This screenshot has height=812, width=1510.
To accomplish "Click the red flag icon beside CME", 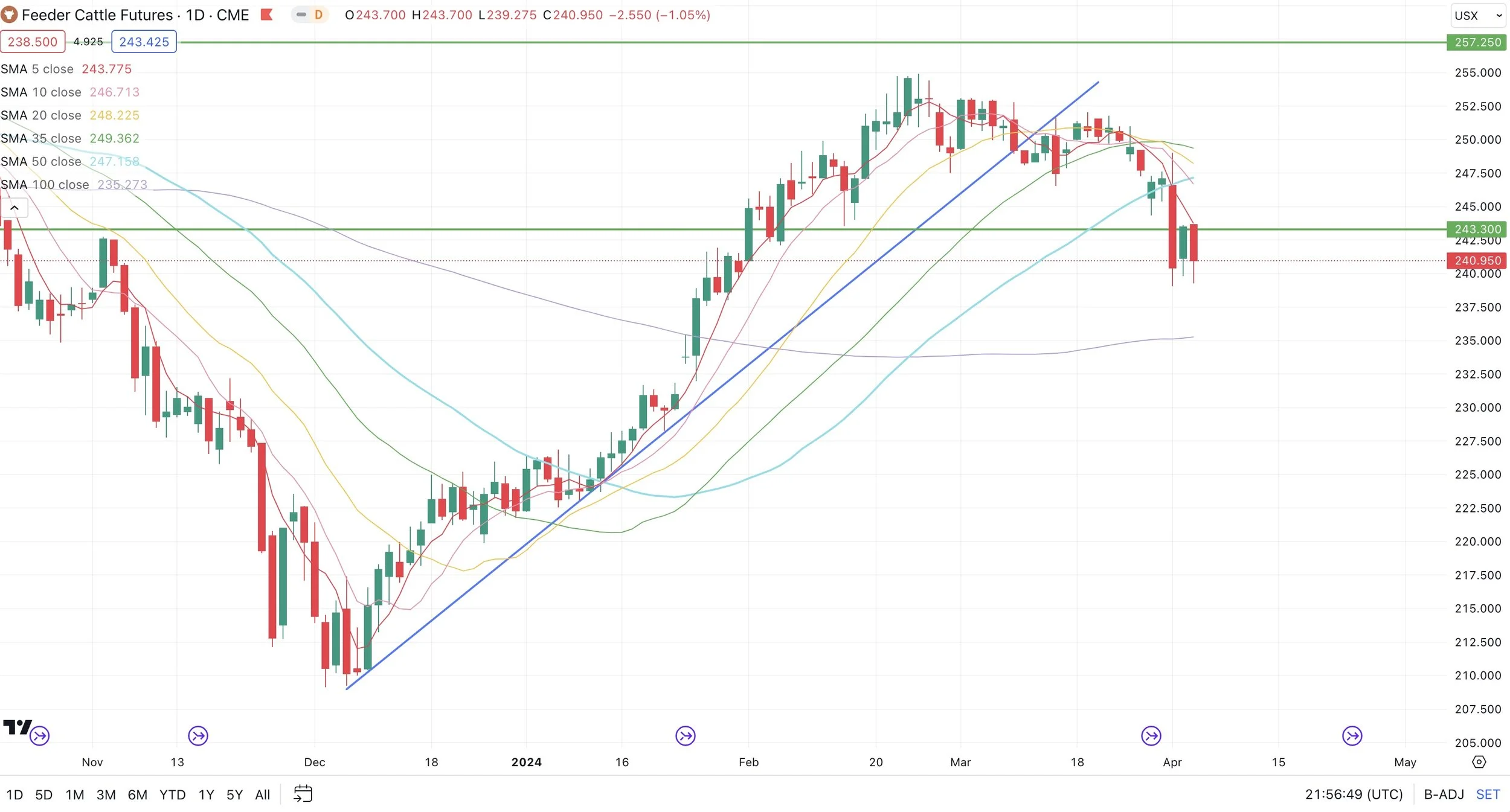I will (x=266, y=14).
